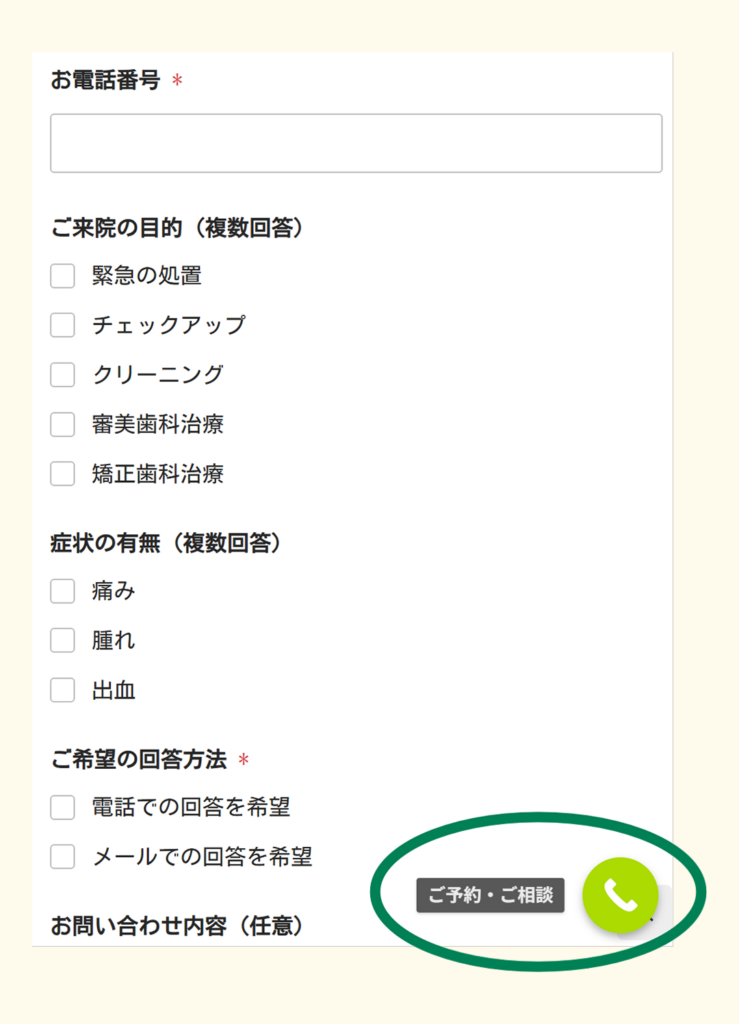739x1024 pixels.
Task: Click the ご希望の回答方法 heading
Action: point(138,760)
